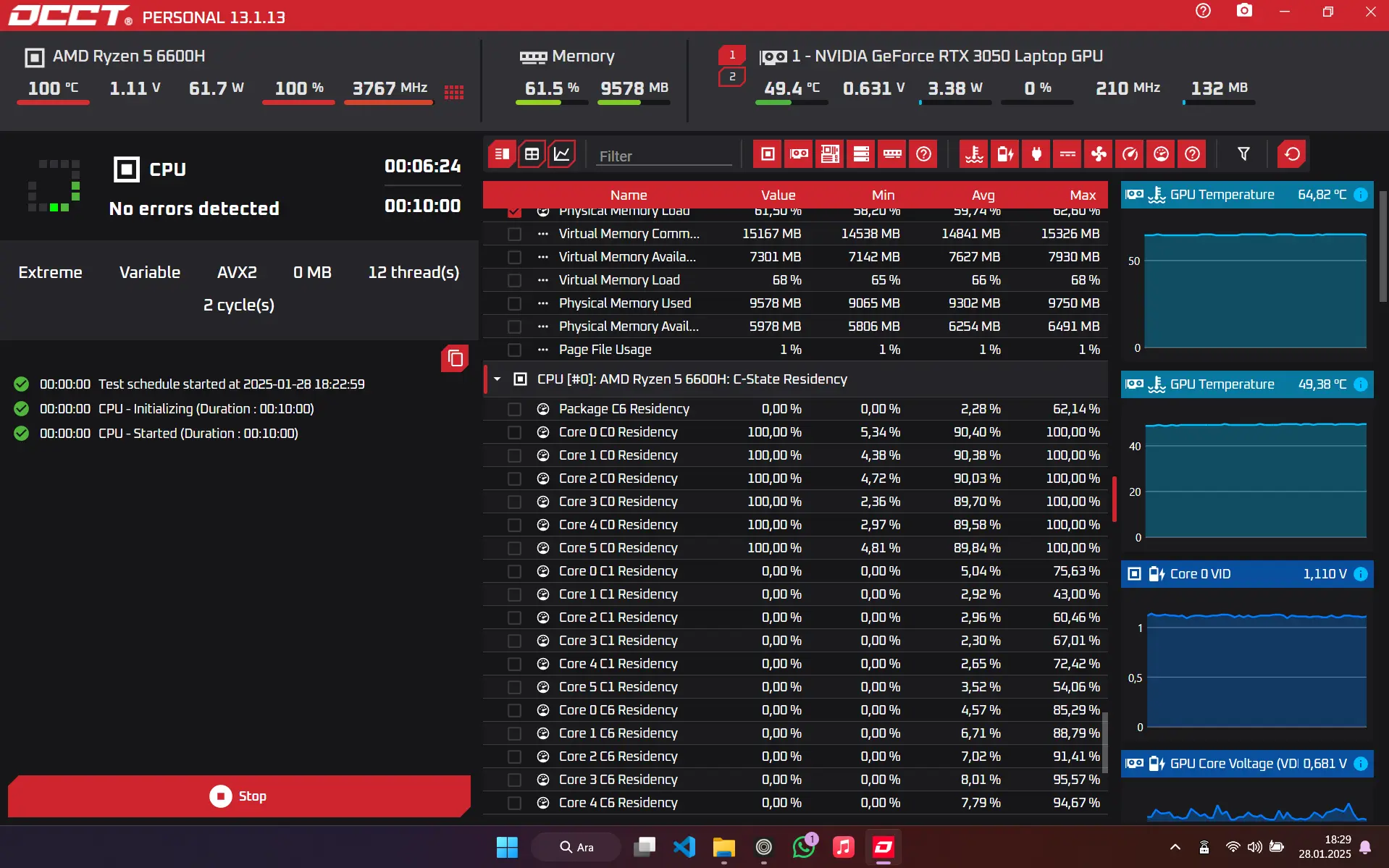This screenshot has width=1389, height=868.
Task: Click the '12 thread(s)' label
Action: click(x=414, y=273)
